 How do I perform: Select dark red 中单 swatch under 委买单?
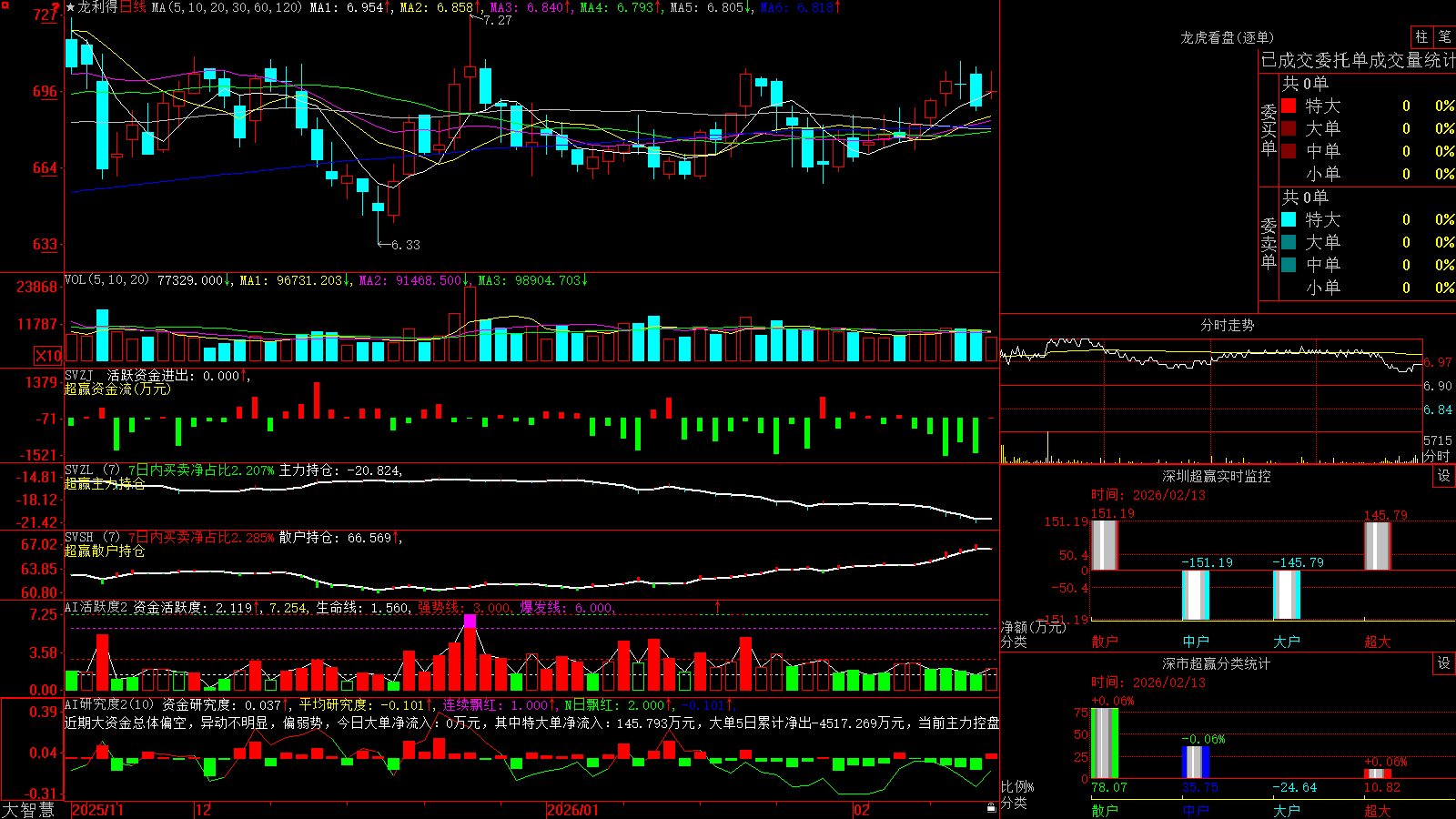(x=1289, y=150)
